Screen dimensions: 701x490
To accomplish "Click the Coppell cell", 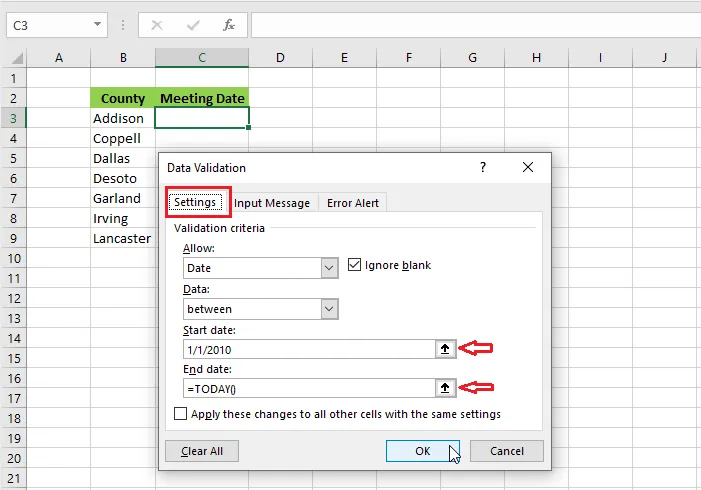I will tap(123, 138).
